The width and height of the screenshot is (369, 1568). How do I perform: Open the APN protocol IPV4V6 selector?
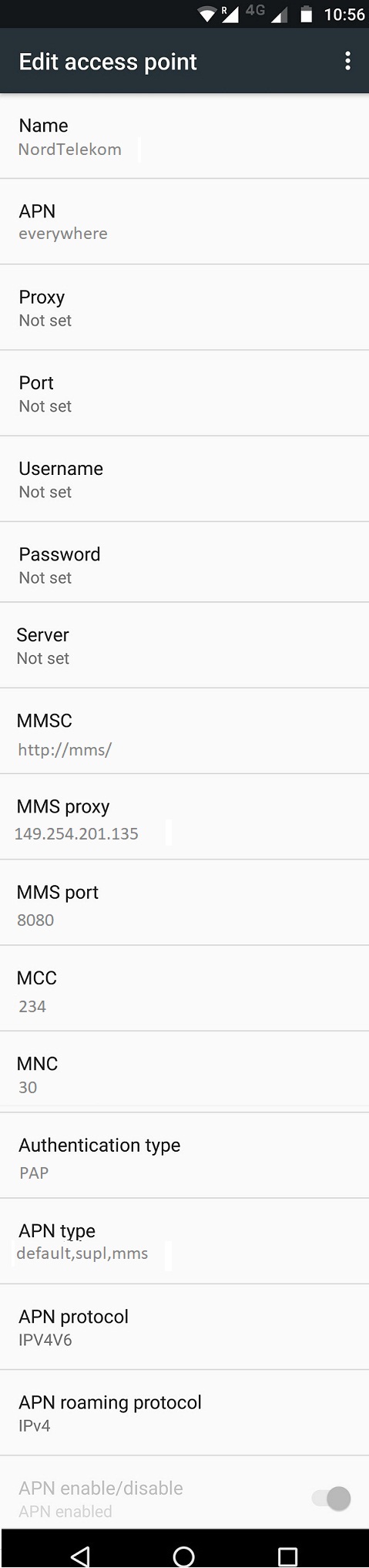(x=184, y=1327)
